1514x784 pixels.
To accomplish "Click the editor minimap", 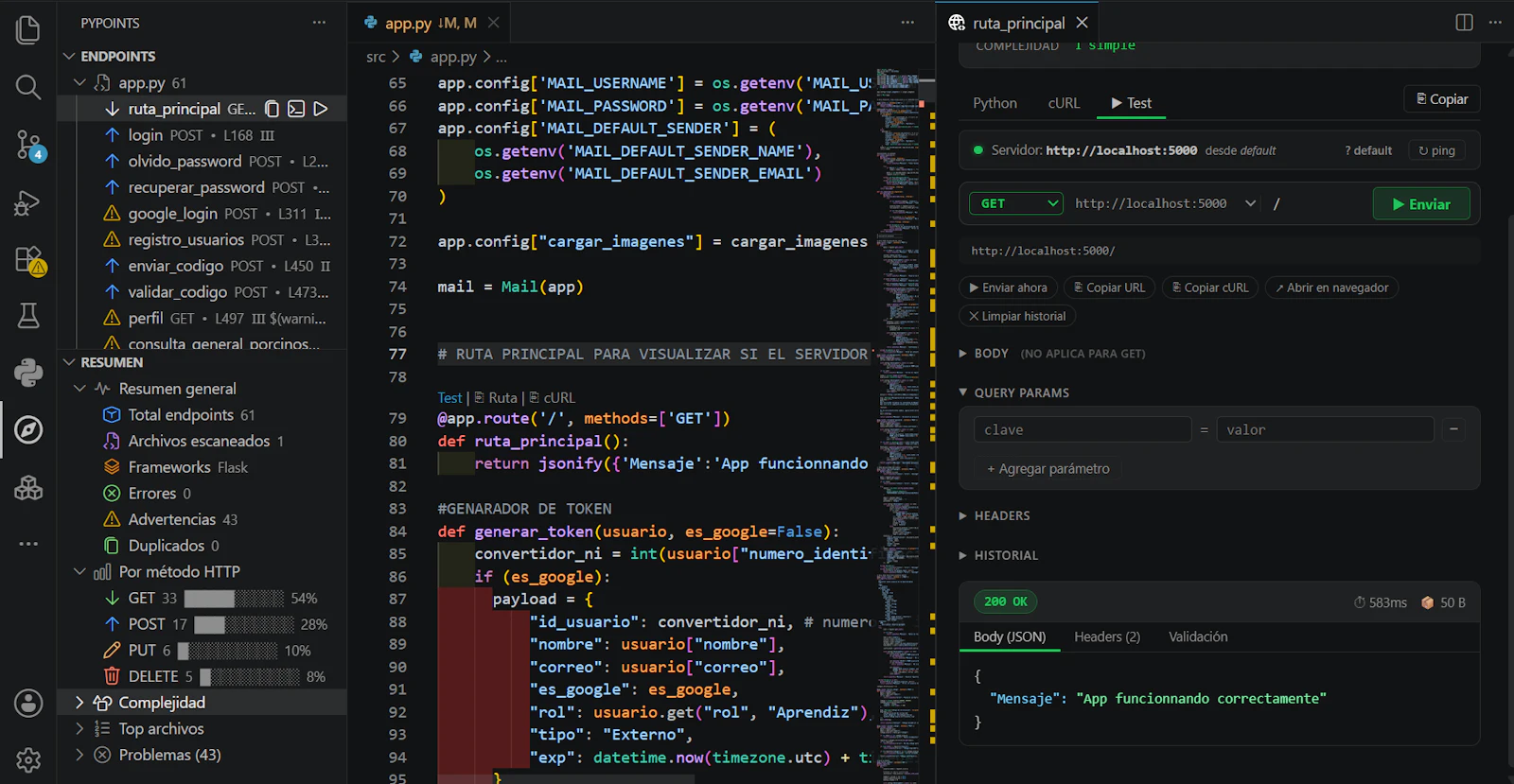I will (897, 426).
